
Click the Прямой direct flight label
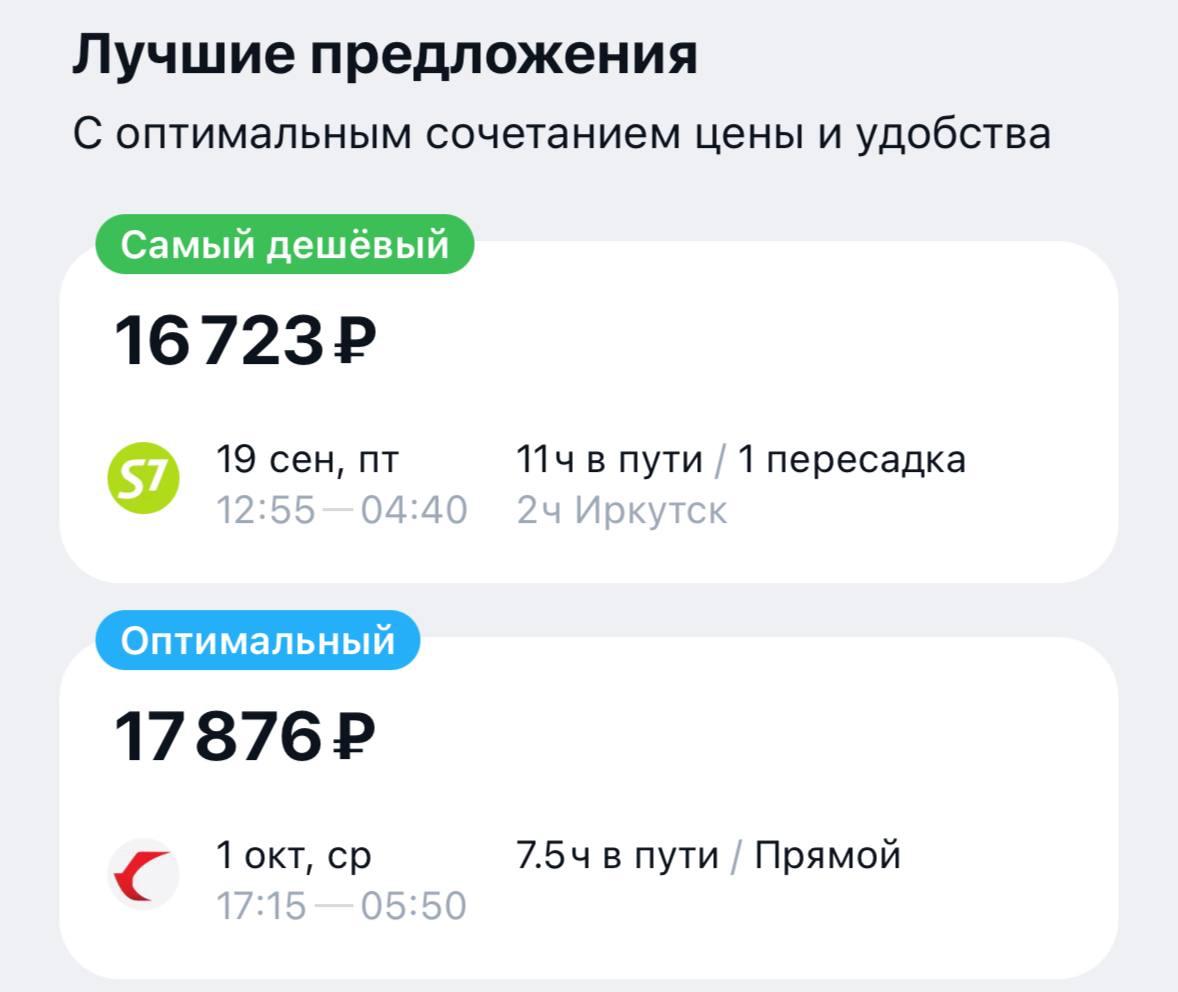(828, 856)
